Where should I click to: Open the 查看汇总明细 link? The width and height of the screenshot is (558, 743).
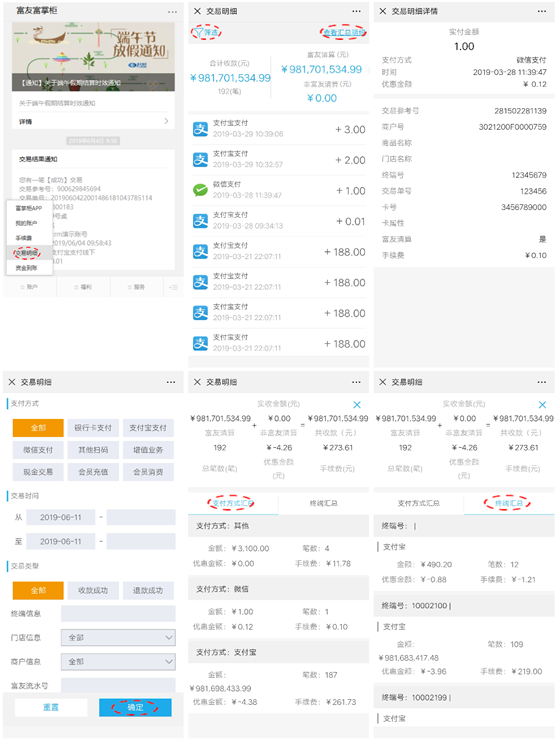pyautogui.click(x=344, y=32)
